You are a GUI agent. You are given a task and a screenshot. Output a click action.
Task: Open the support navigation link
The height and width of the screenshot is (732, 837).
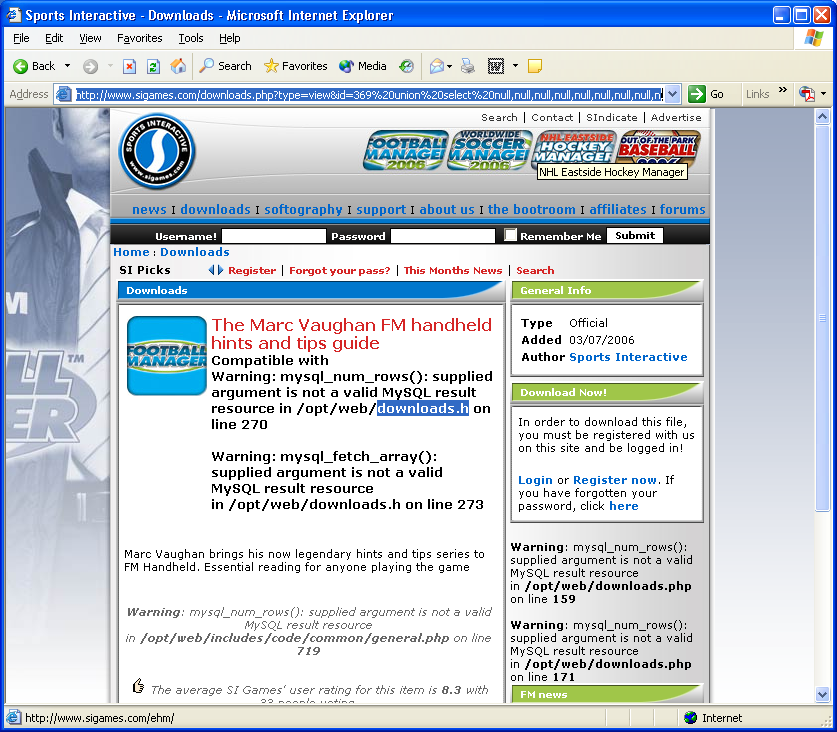click(381, 209)
